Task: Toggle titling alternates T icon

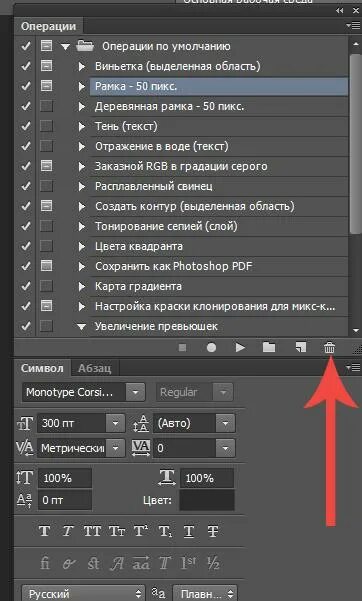Action: (x=165, y=563)
